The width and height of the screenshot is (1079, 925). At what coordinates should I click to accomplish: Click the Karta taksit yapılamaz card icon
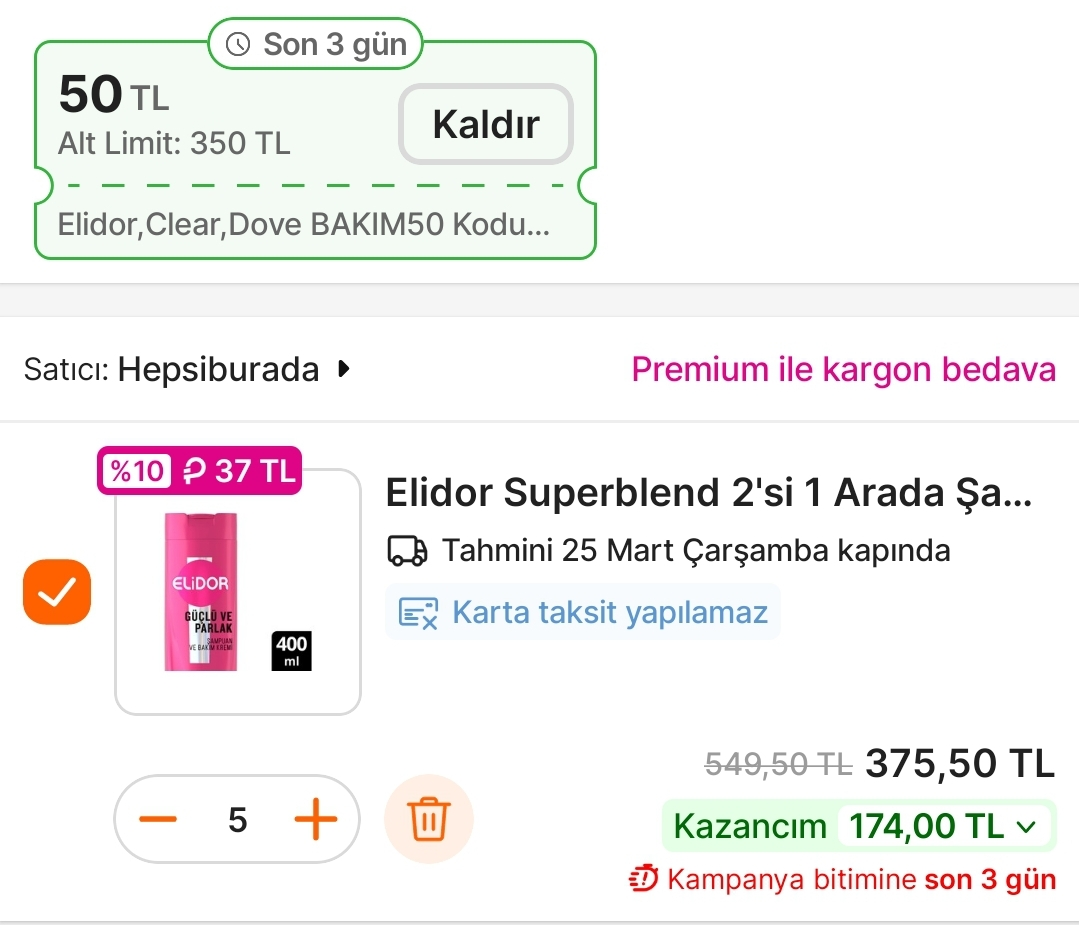click(418, 612)
